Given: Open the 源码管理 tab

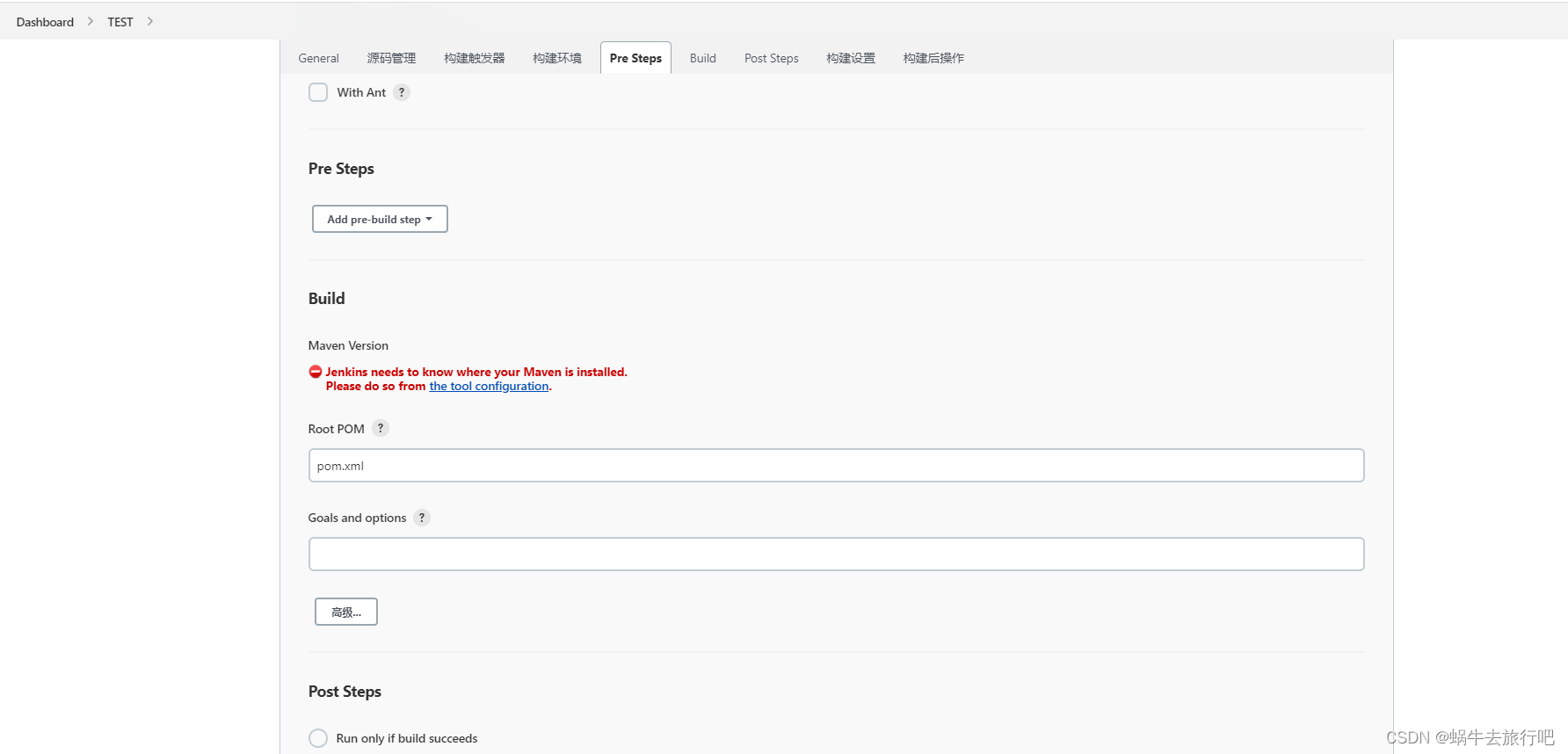Looking at the screenshot, I should 391,58.
